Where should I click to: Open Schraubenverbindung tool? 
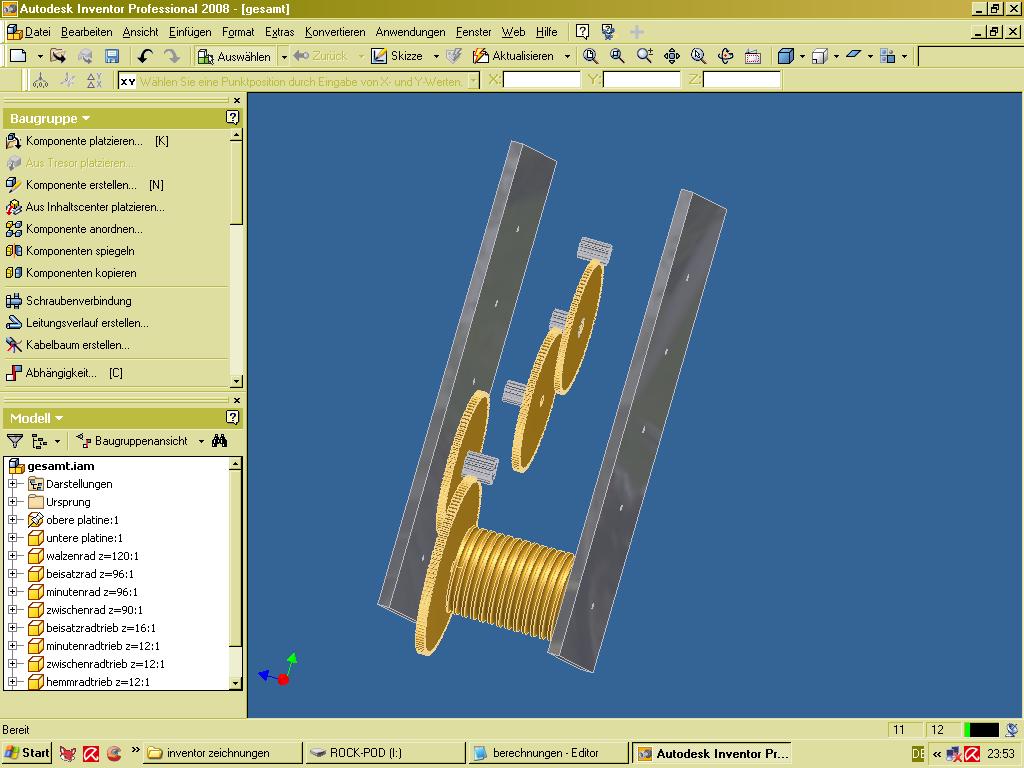click(x=69, y=301)
